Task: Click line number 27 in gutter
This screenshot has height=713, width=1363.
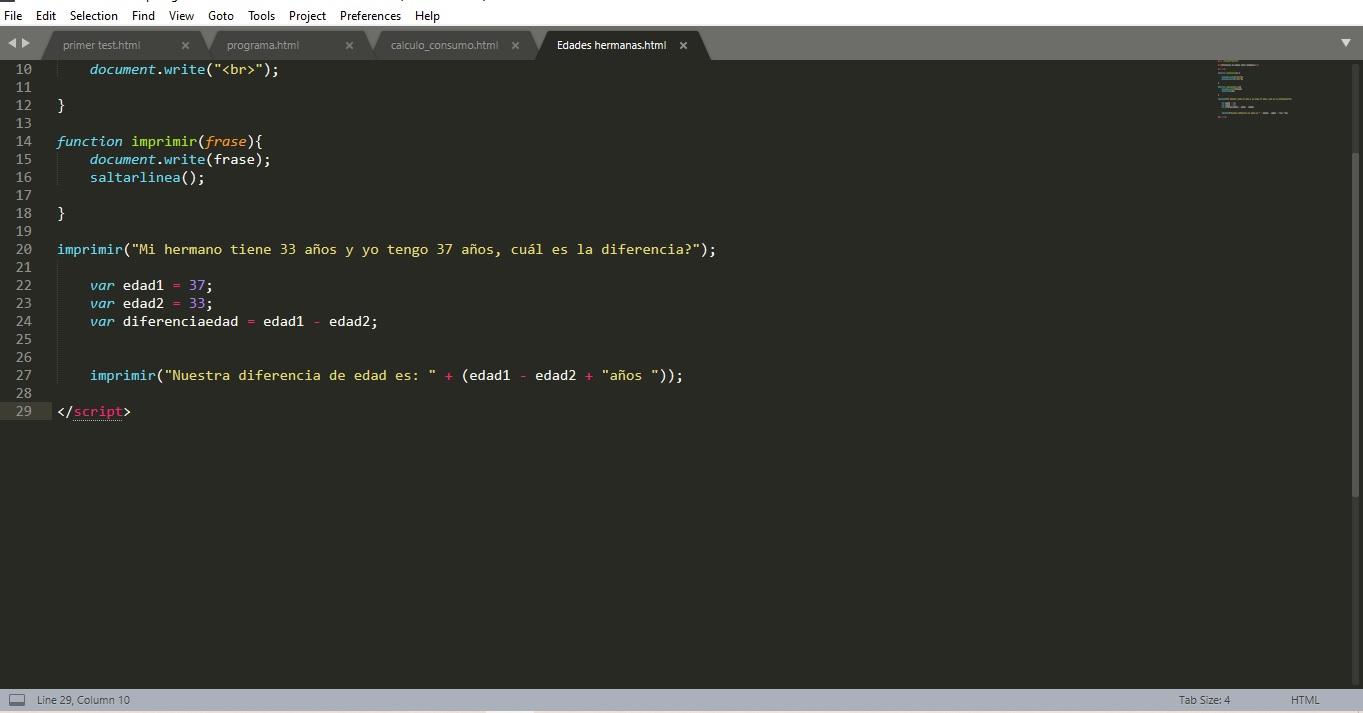Action: coord(23,375)
